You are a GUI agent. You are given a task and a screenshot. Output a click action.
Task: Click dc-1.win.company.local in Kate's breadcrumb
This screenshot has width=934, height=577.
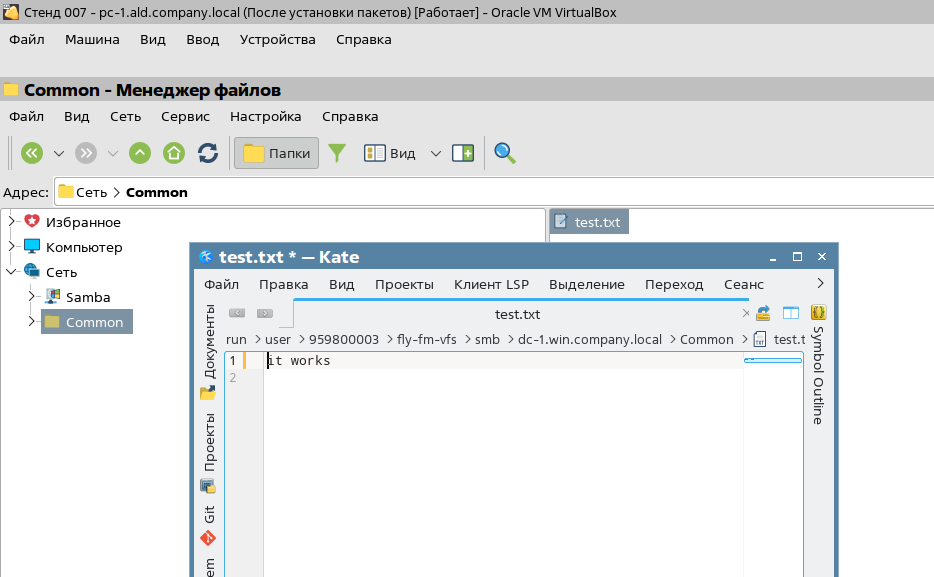tap(590, 339)
